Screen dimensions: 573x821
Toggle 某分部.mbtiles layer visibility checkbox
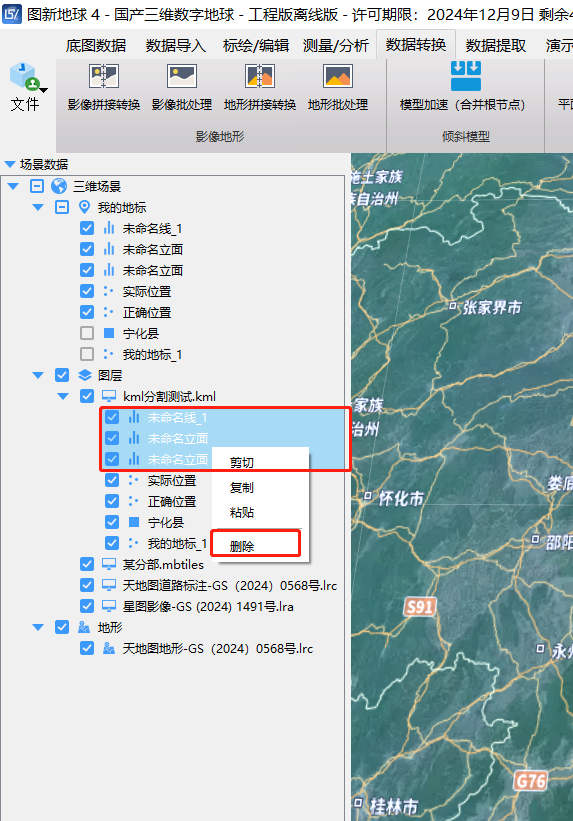pyautogui.click(x=87, y=564)
